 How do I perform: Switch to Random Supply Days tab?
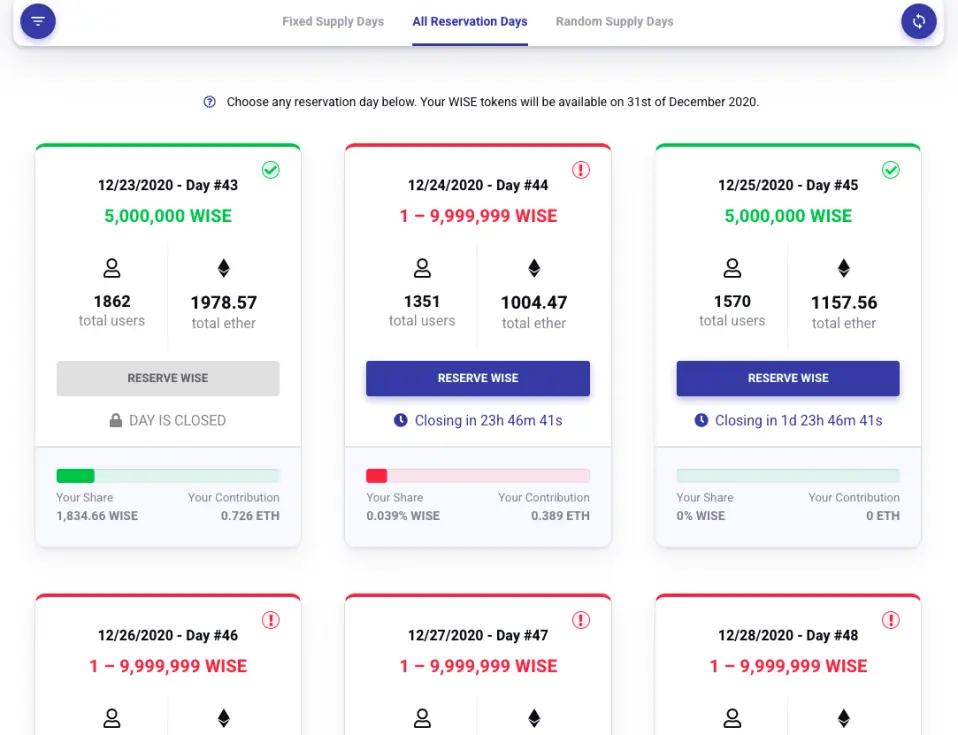click(614, 21)
